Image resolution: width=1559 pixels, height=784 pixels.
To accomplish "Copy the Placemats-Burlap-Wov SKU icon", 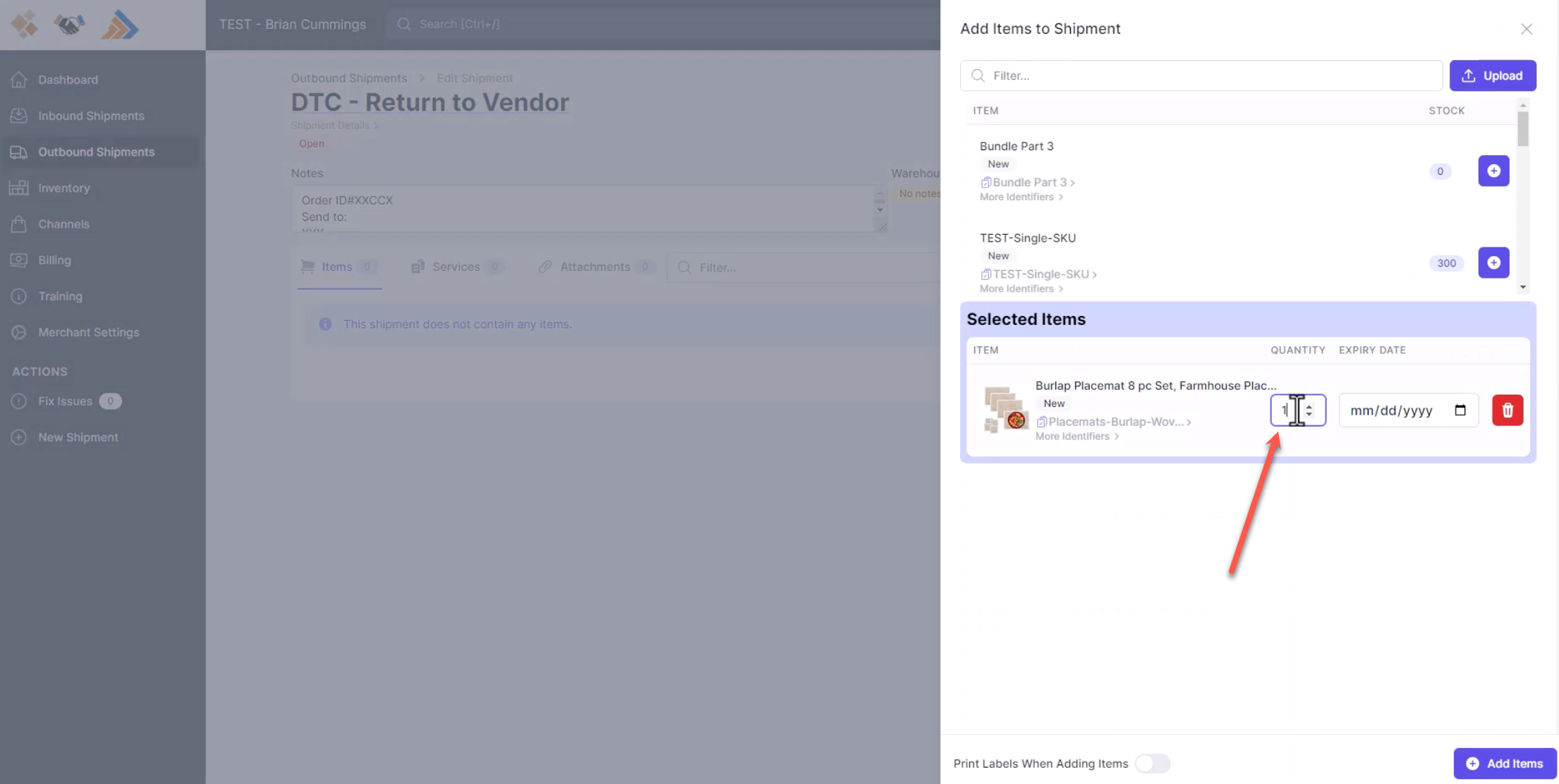I will point(1041,422).
